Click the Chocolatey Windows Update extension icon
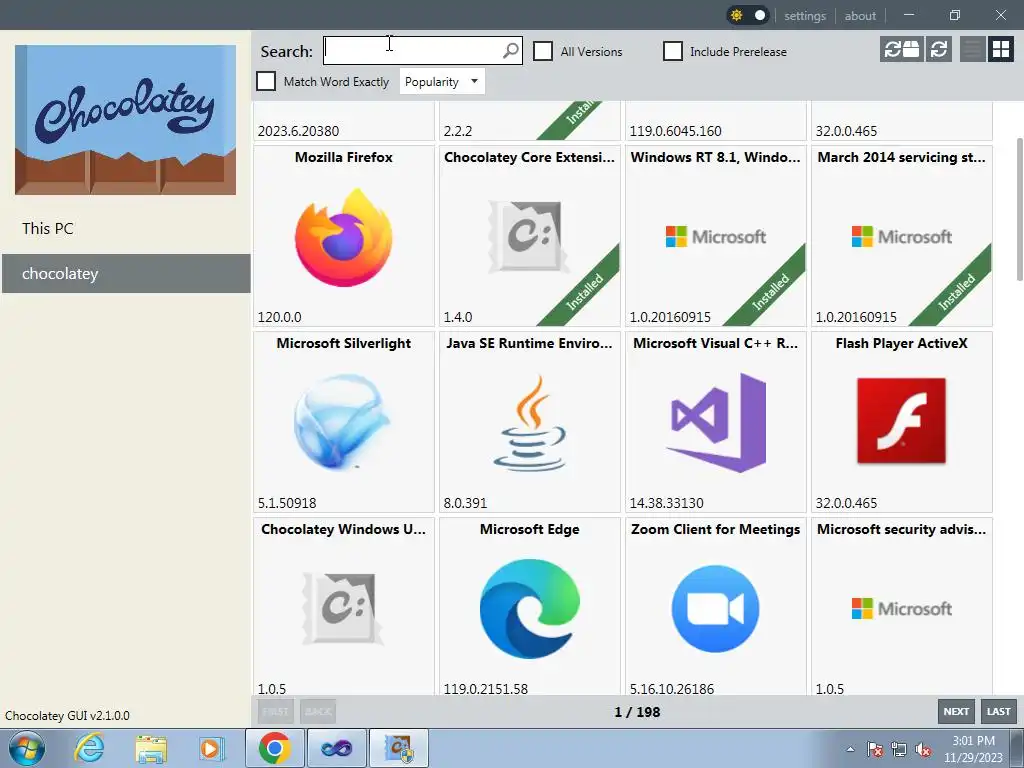Viewport: 1024px width, 768px height. click(342, 609)
